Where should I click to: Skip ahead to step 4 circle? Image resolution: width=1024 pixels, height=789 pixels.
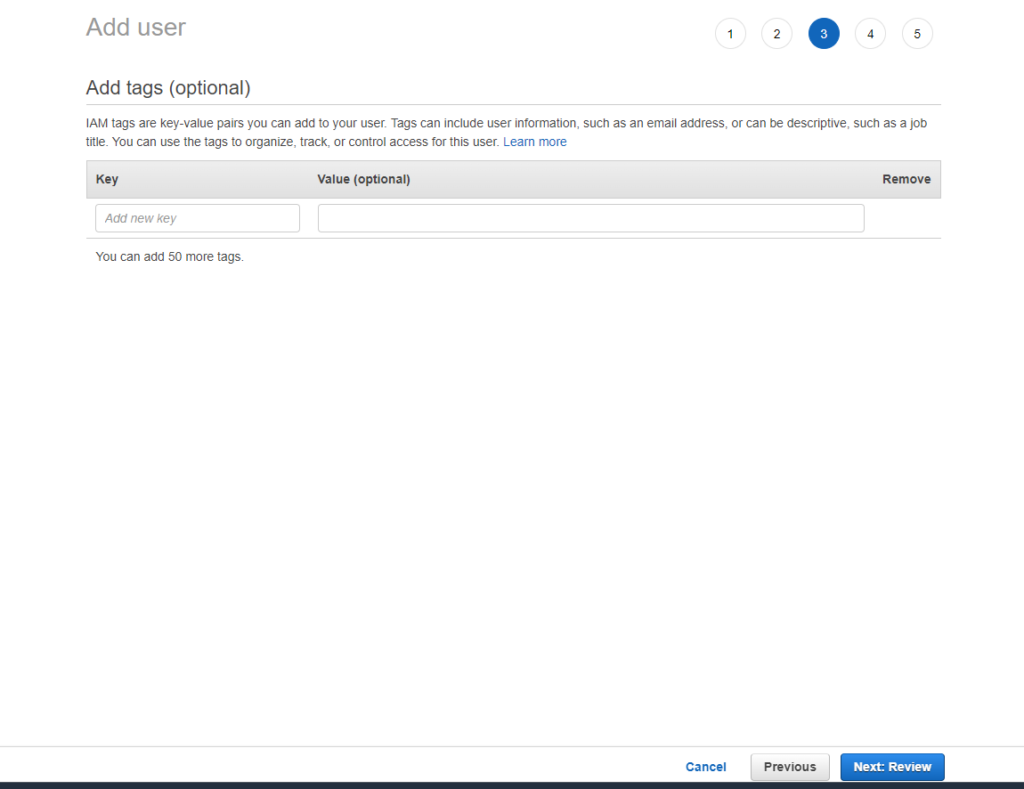click(x=870, y=34)
